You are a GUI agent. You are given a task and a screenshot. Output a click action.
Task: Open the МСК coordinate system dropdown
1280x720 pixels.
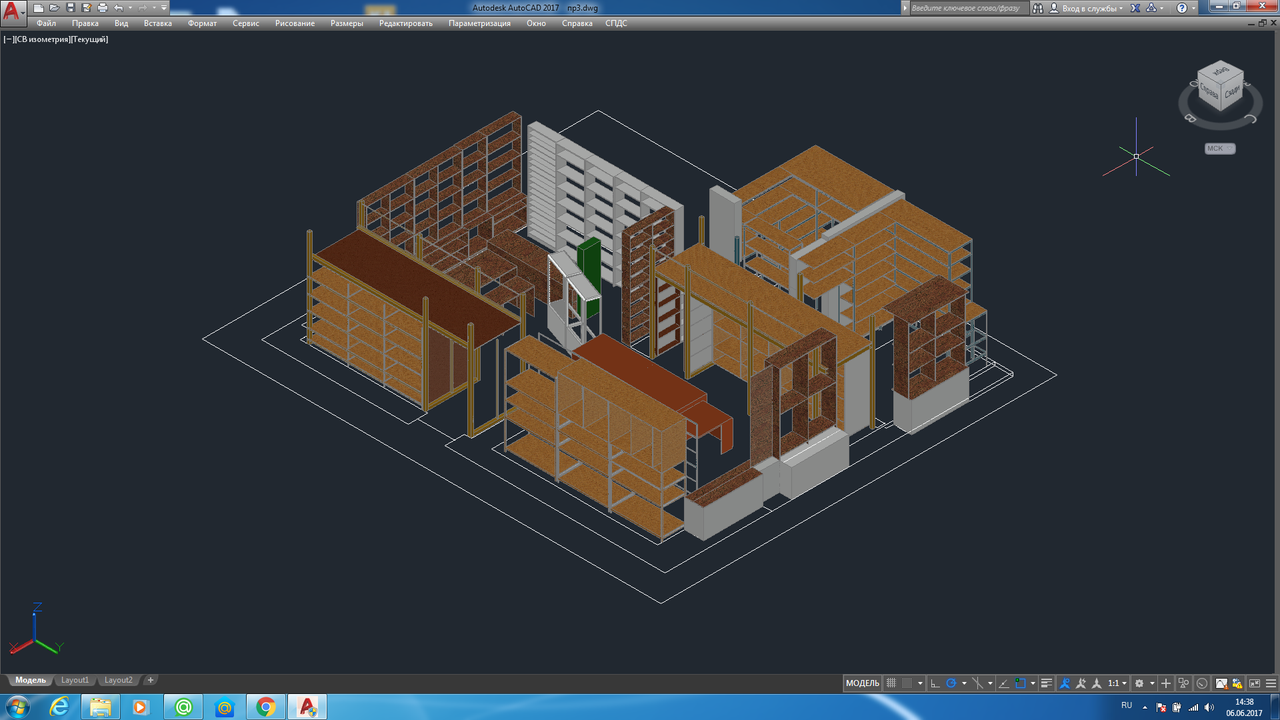click(1220, 148)
